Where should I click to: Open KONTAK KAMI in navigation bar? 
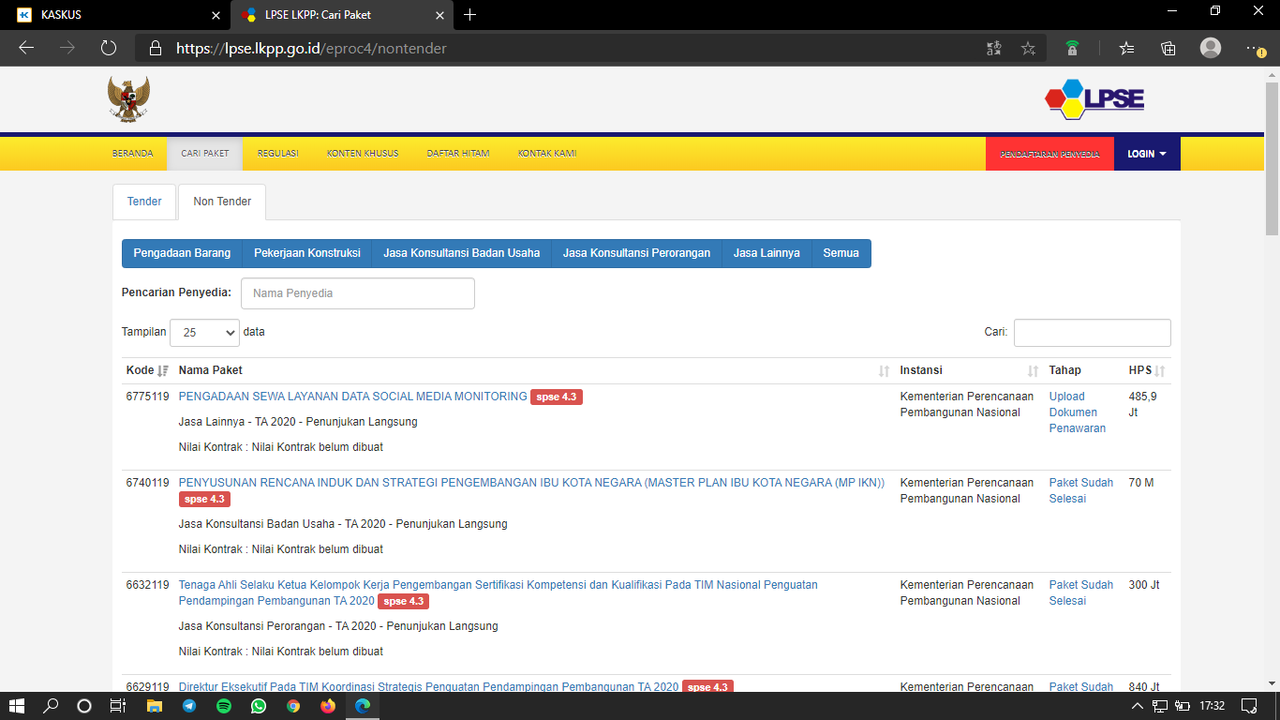pyautogui.click(x=547, y=154)
